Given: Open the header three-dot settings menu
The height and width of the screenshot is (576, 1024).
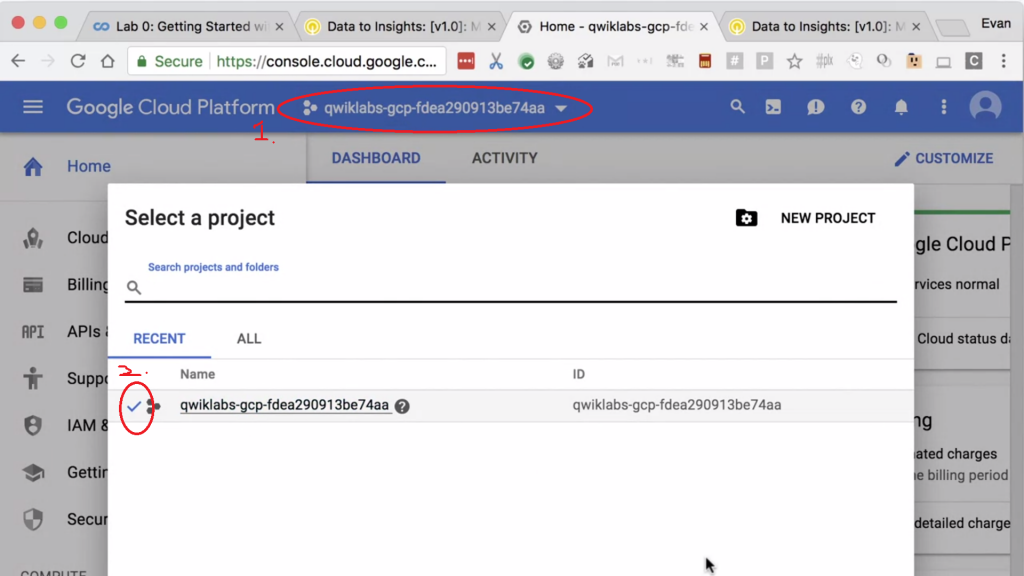Looking at the screenshot, I should pos(944,107).
